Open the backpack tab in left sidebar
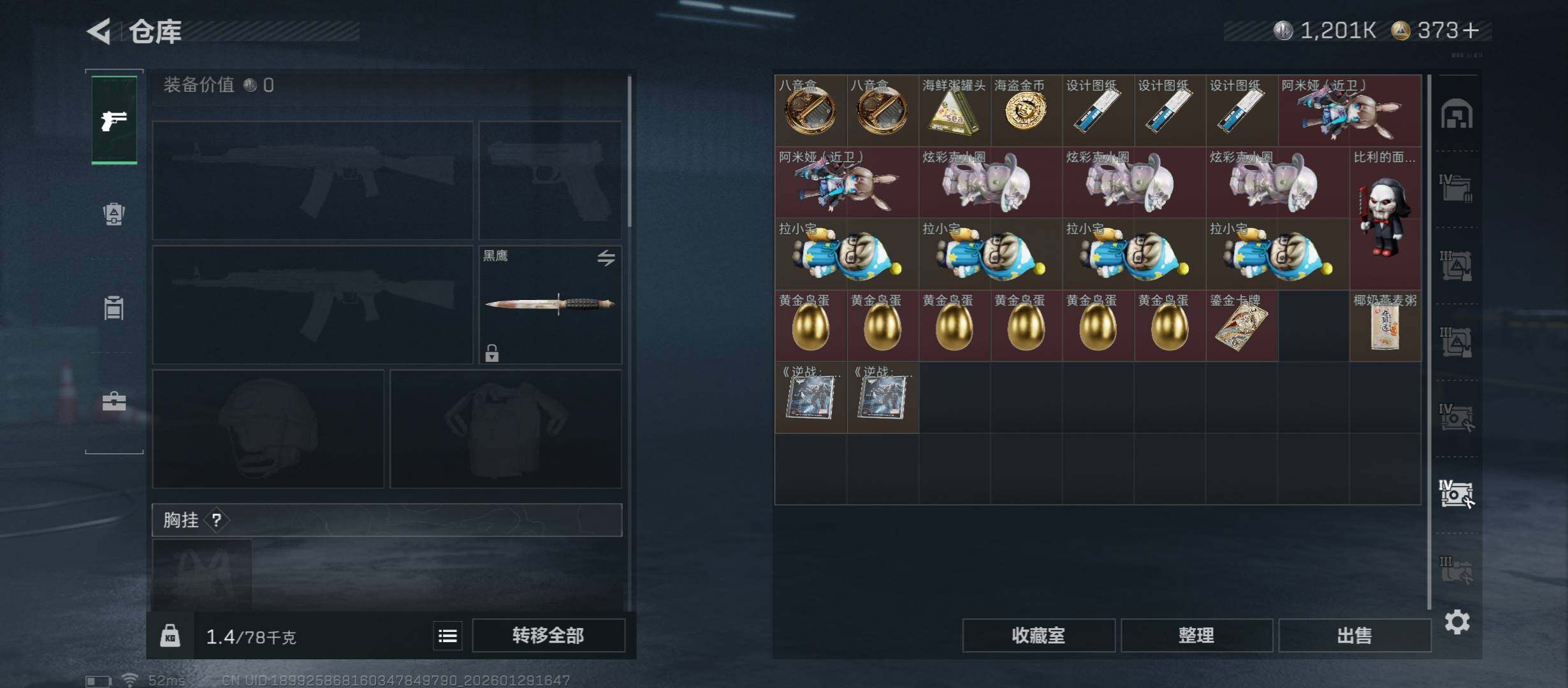Viewport: 1568px width, 688px height. (114, 214)
